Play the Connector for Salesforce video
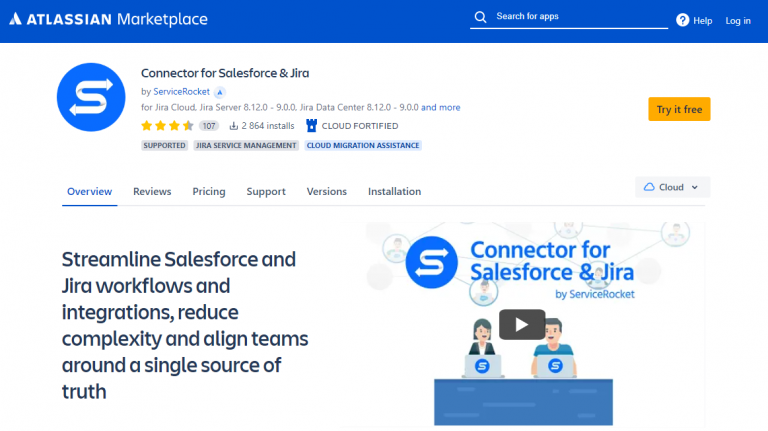 coord(522,324)
